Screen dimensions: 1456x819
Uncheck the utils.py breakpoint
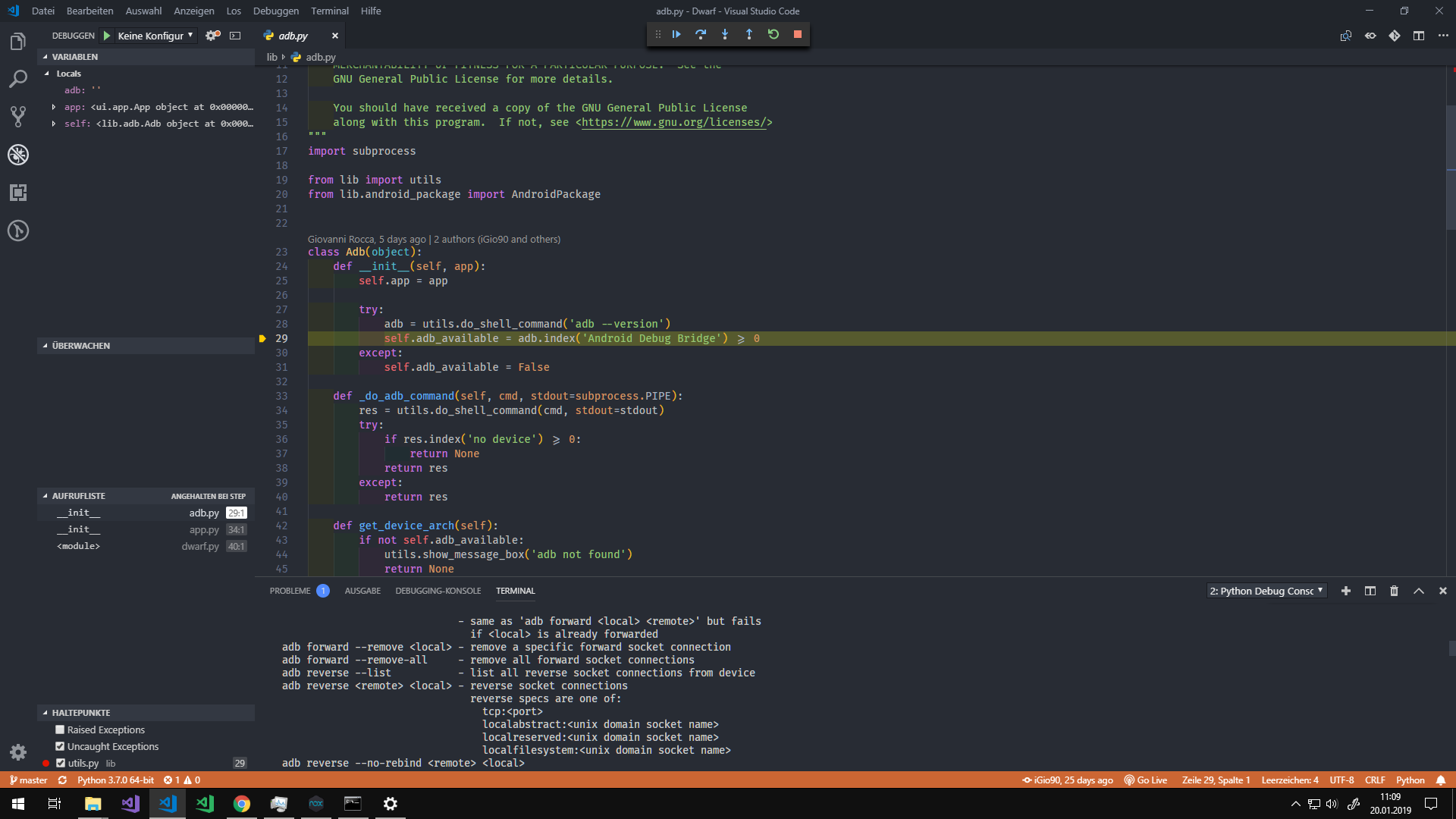pyautogui.click(x=61, y=763)
